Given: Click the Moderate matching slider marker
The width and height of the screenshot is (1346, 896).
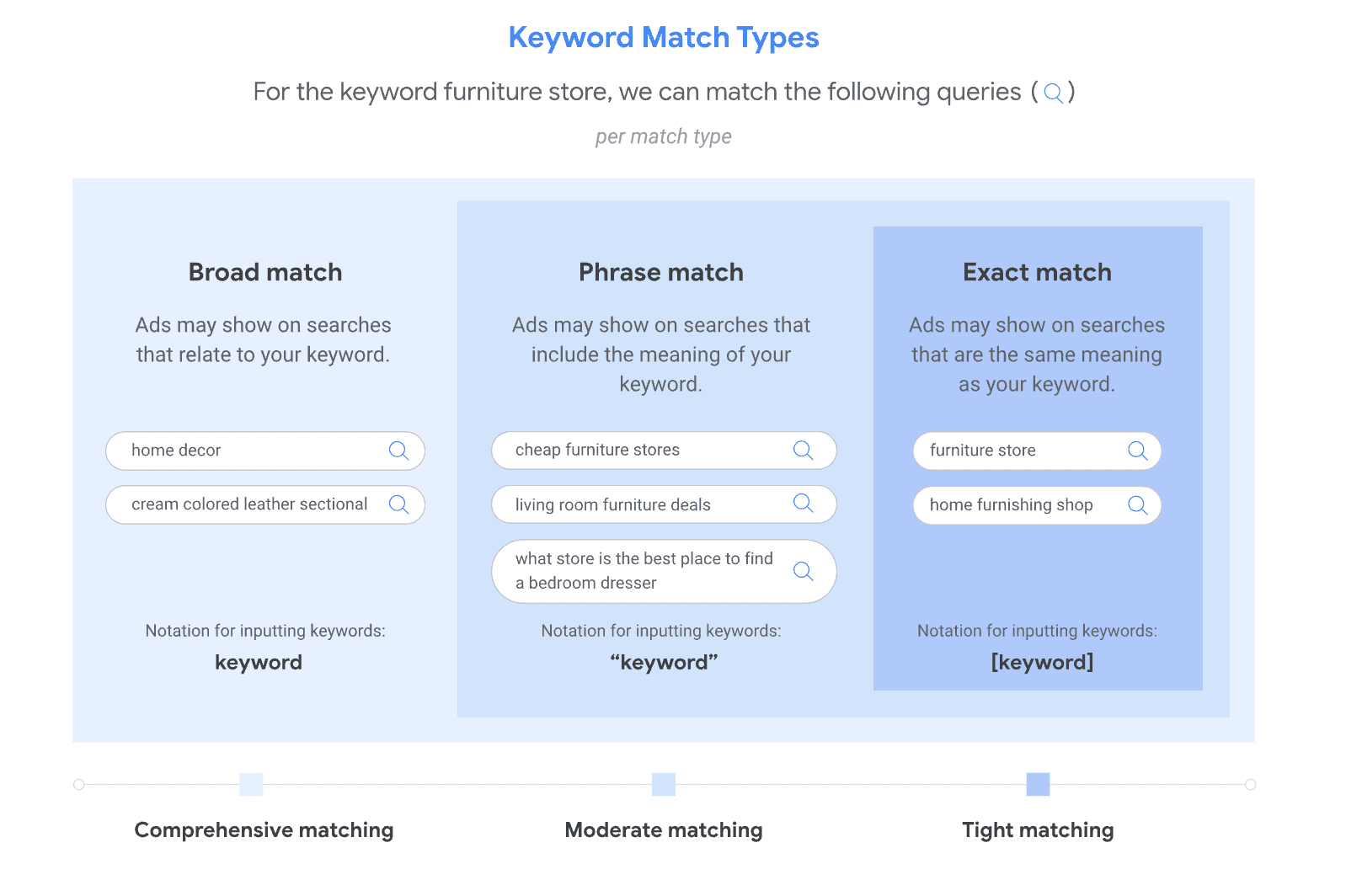Looking at the screenshot, I should tap(664, 784).
